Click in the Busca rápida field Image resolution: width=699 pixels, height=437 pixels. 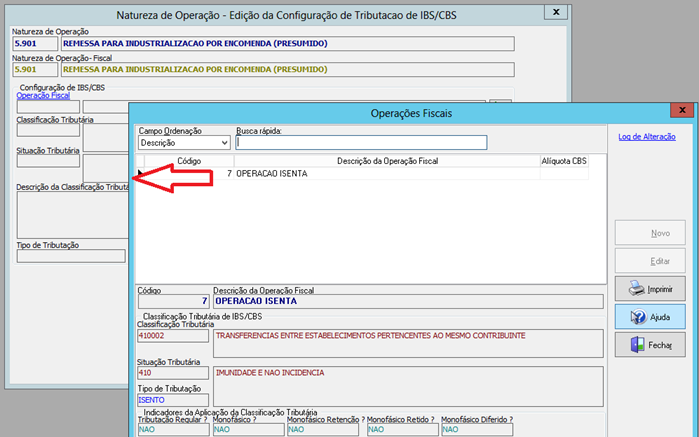point(360,143)
